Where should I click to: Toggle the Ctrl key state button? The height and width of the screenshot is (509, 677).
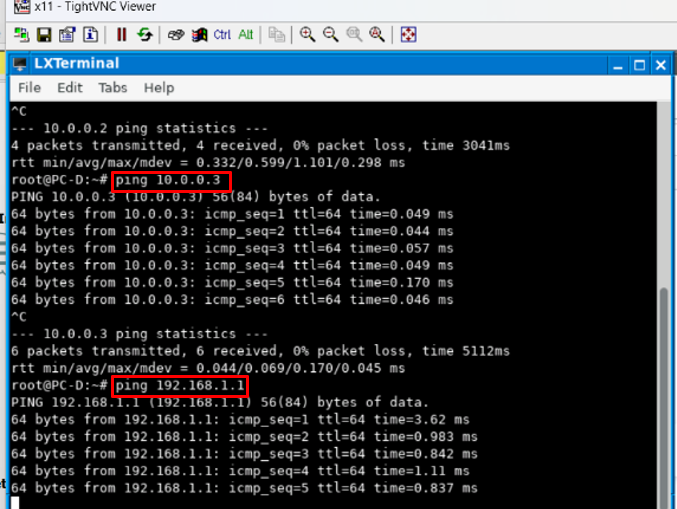click(x=222, y=35)
